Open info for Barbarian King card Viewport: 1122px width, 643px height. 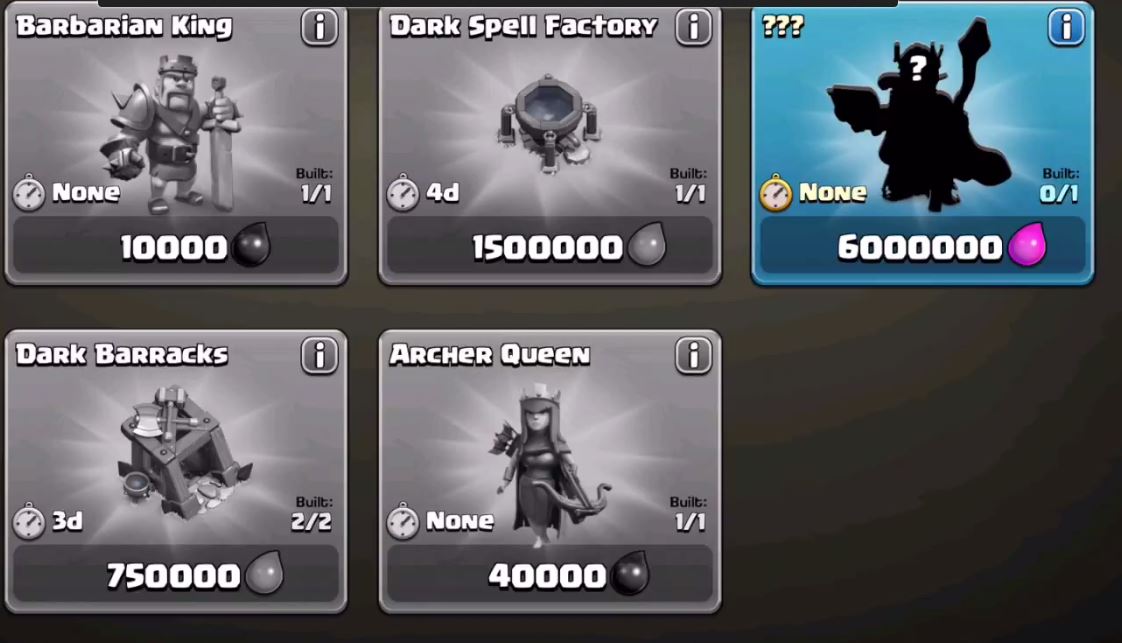(x=319, y=28)
